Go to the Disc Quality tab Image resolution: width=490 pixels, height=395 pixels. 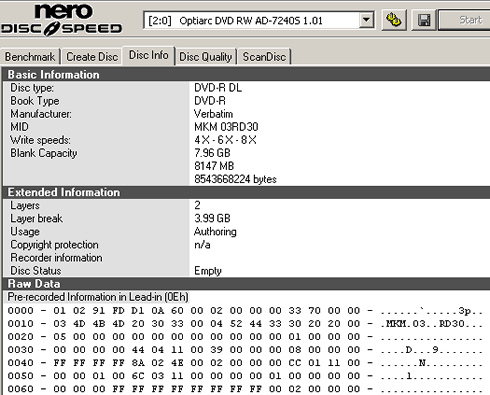coord(205,57)
